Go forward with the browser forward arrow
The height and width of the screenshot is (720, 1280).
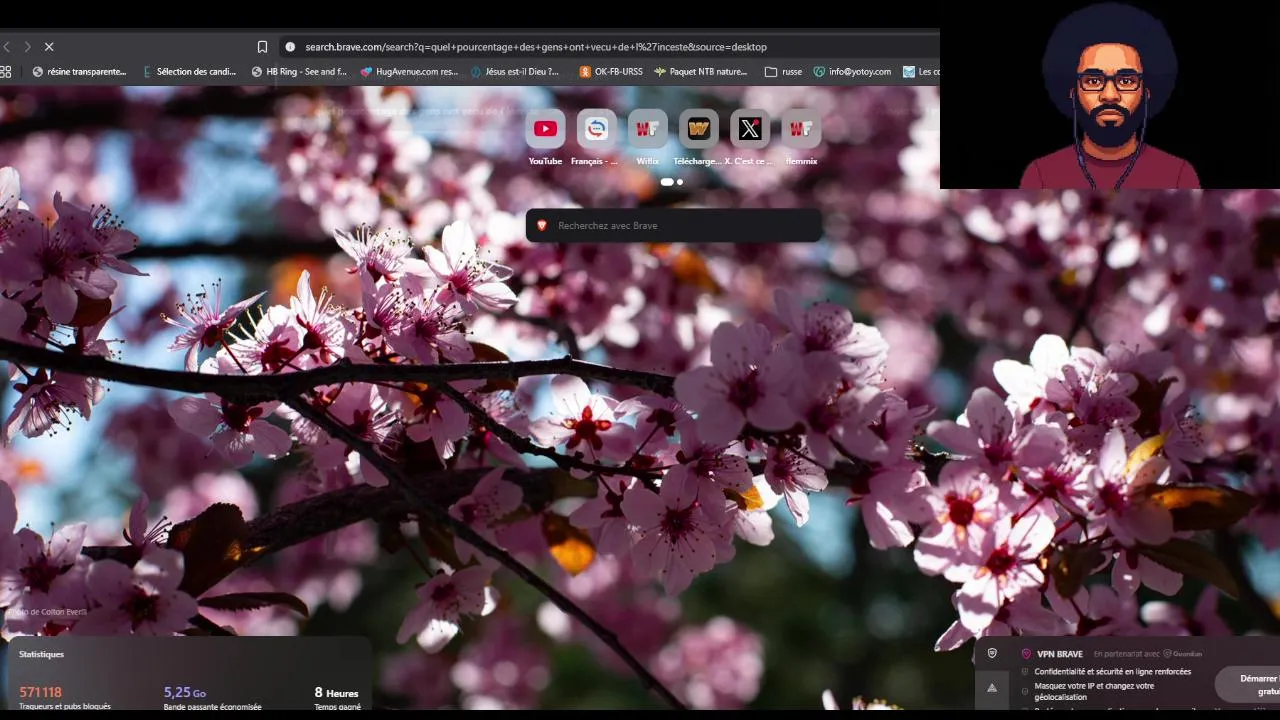point(27,47)
